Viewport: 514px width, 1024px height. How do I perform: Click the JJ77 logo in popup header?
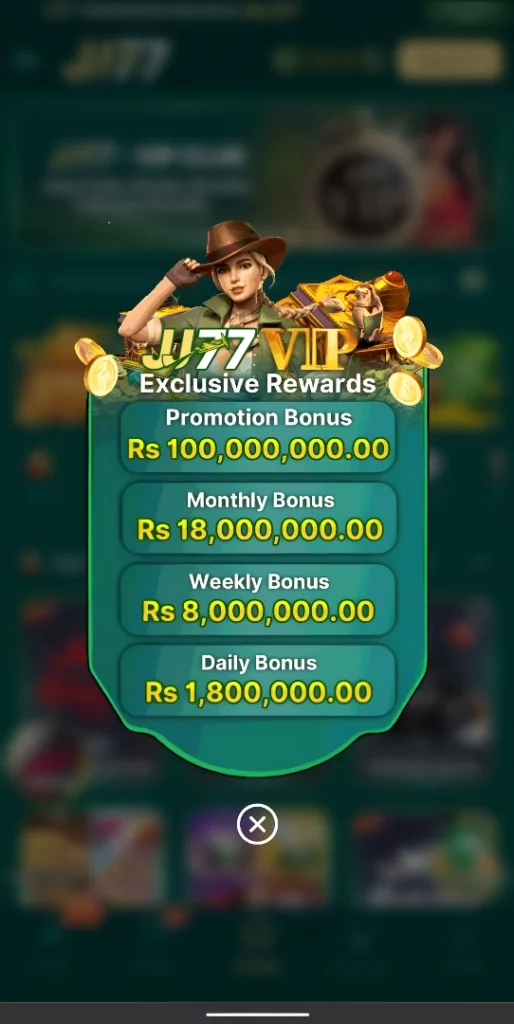coord(198,349)
